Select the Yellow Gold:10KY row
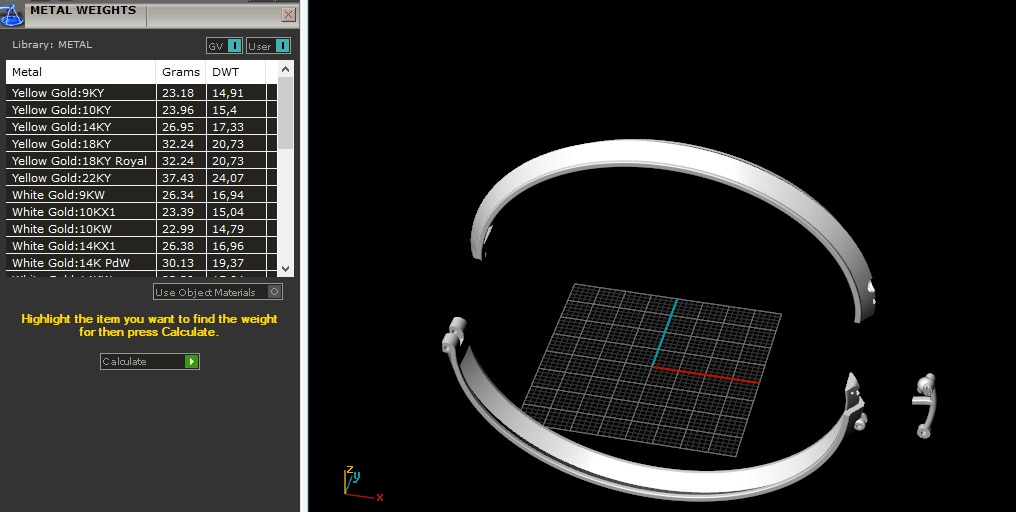 click(x=141, y=110)
